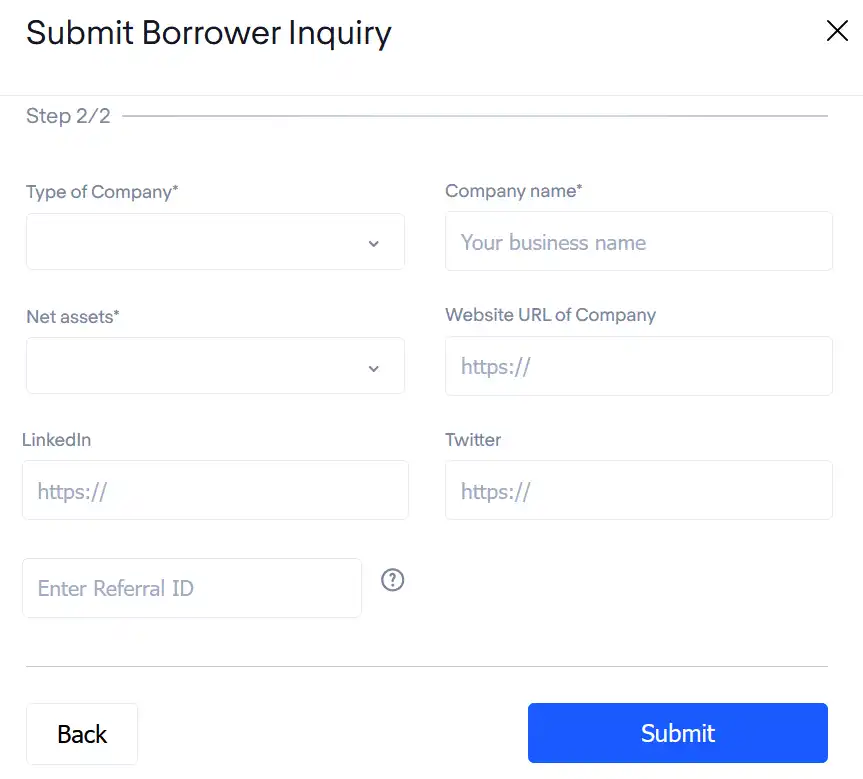Click the Twitter https:// input field
Image resolution: width=863 pixels, height=779 pixels.
tap(638, 490)
